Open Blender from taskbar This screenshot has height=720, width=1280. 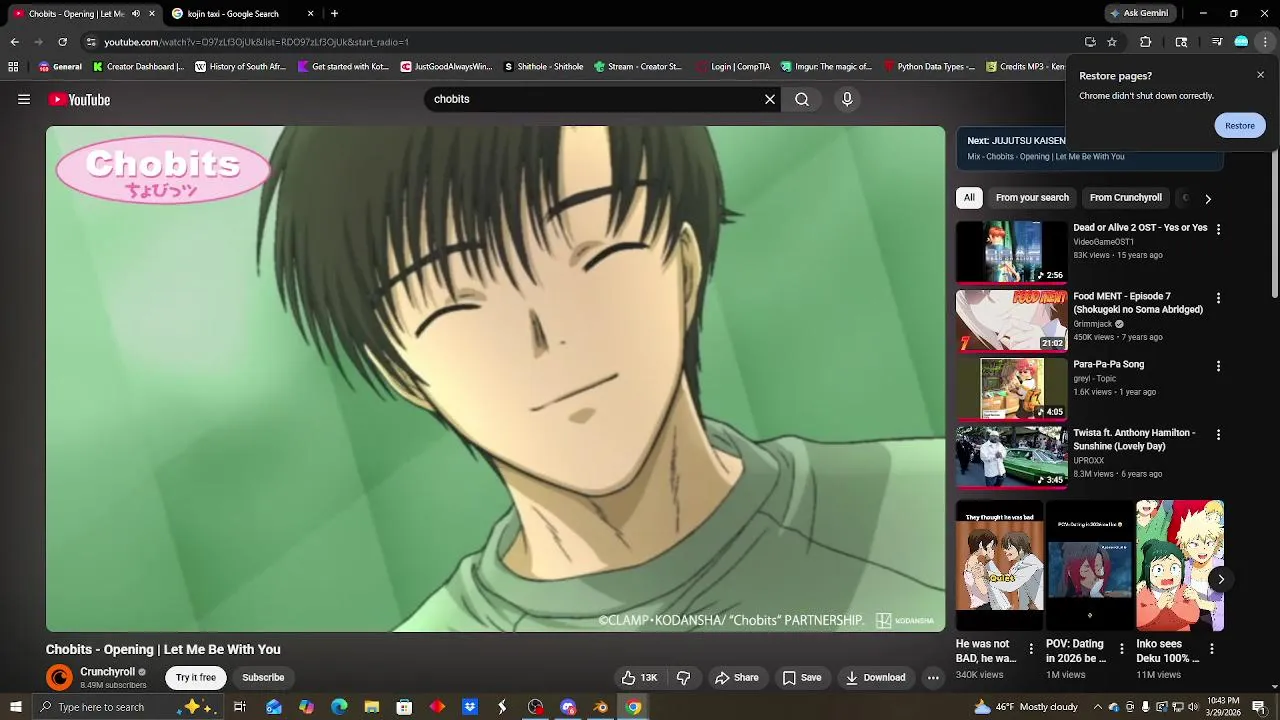coord(601,707)
